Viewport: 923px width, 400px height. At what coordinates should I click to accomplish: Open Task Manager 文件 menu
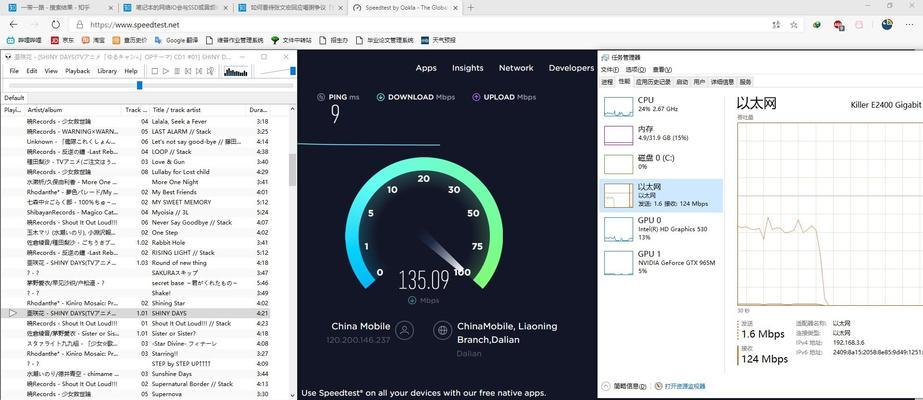point(608,69)
